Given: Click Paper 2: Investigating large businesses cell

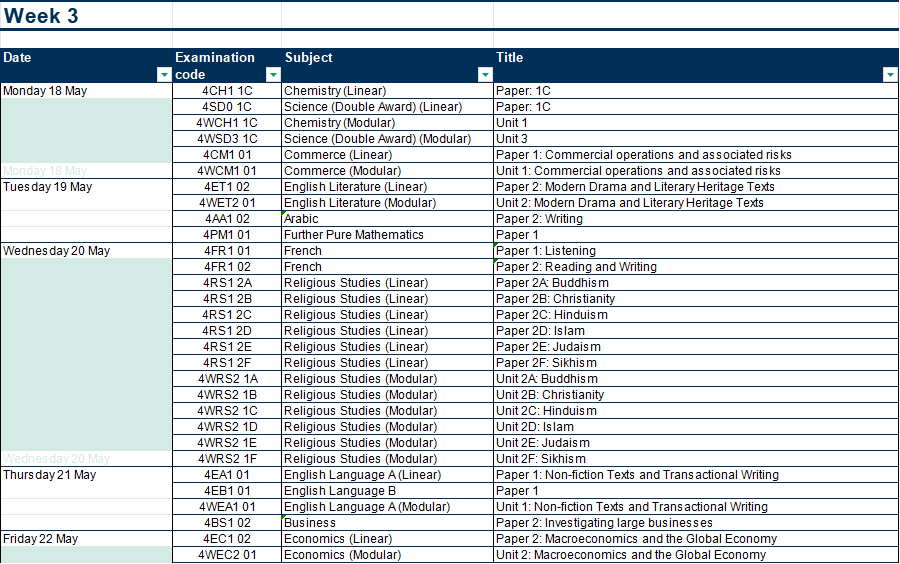Looking at the screenshot, I should click(x=604, y=523).
